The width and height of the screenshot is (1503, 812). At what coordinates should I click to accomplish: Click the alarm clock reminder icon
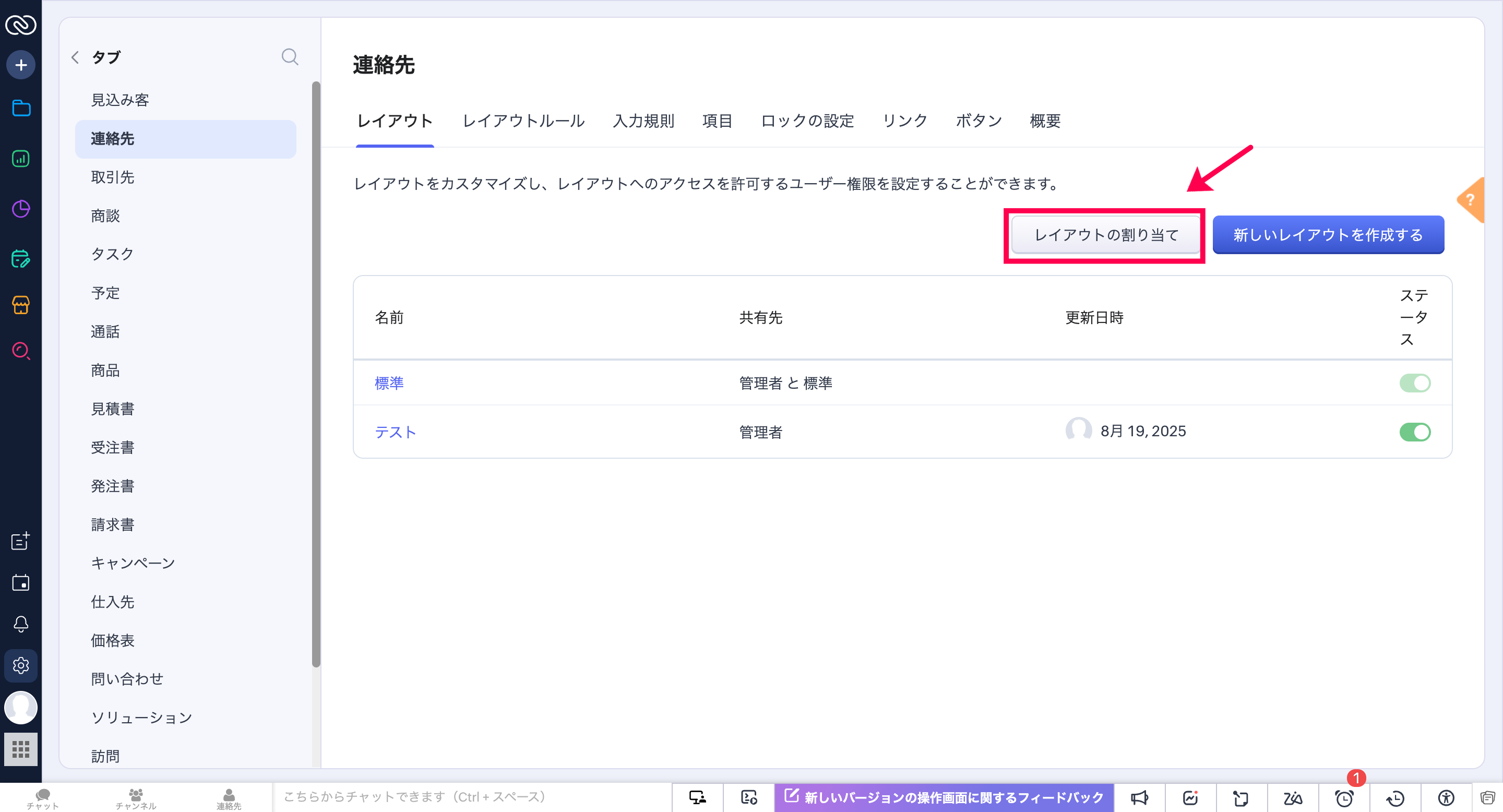coord(1344,797)
